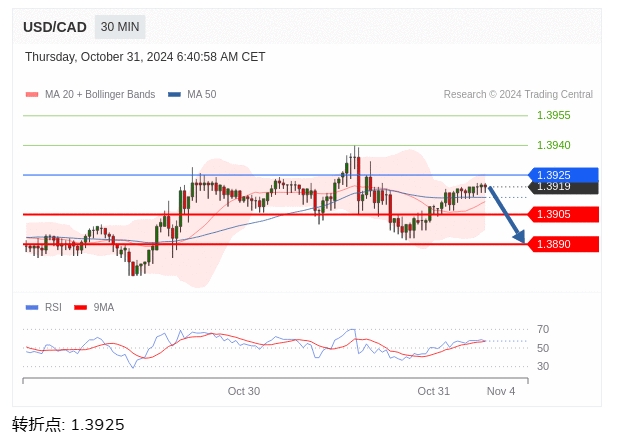Click the RSI 50 level label
Image resolution: width=624 pixels, height=442 pixels.
coord(543,348)
